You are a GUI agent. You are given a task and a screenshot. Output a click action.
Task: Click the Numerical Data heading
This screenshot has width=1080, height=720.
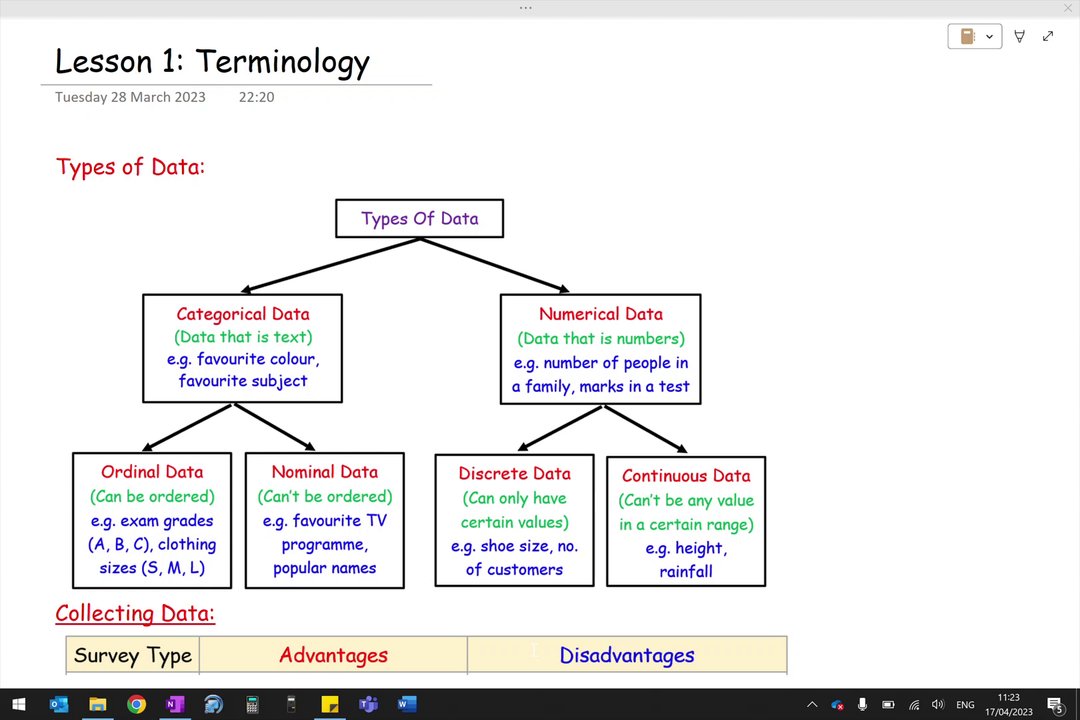point(601,314)
